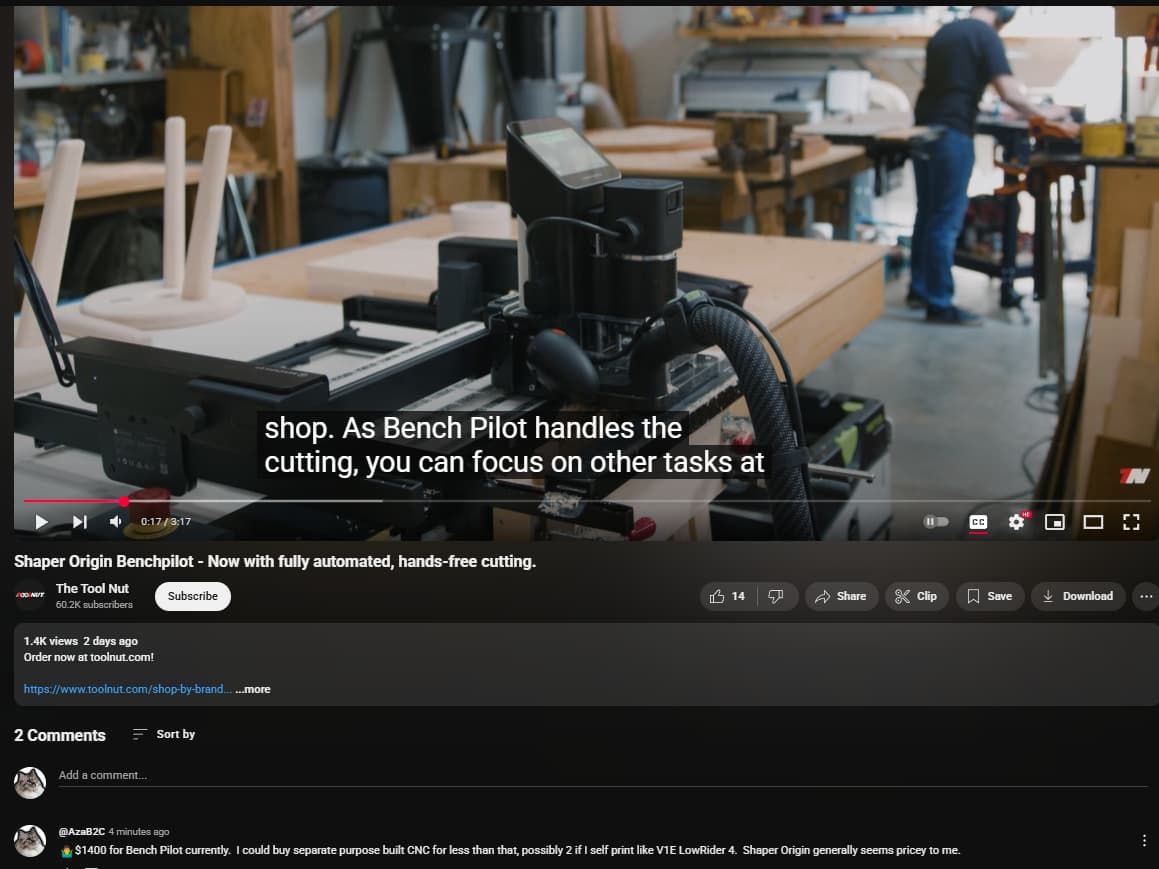Enter fullscreen mode
Screen dimensions: 1159x869
point(1131,522)
